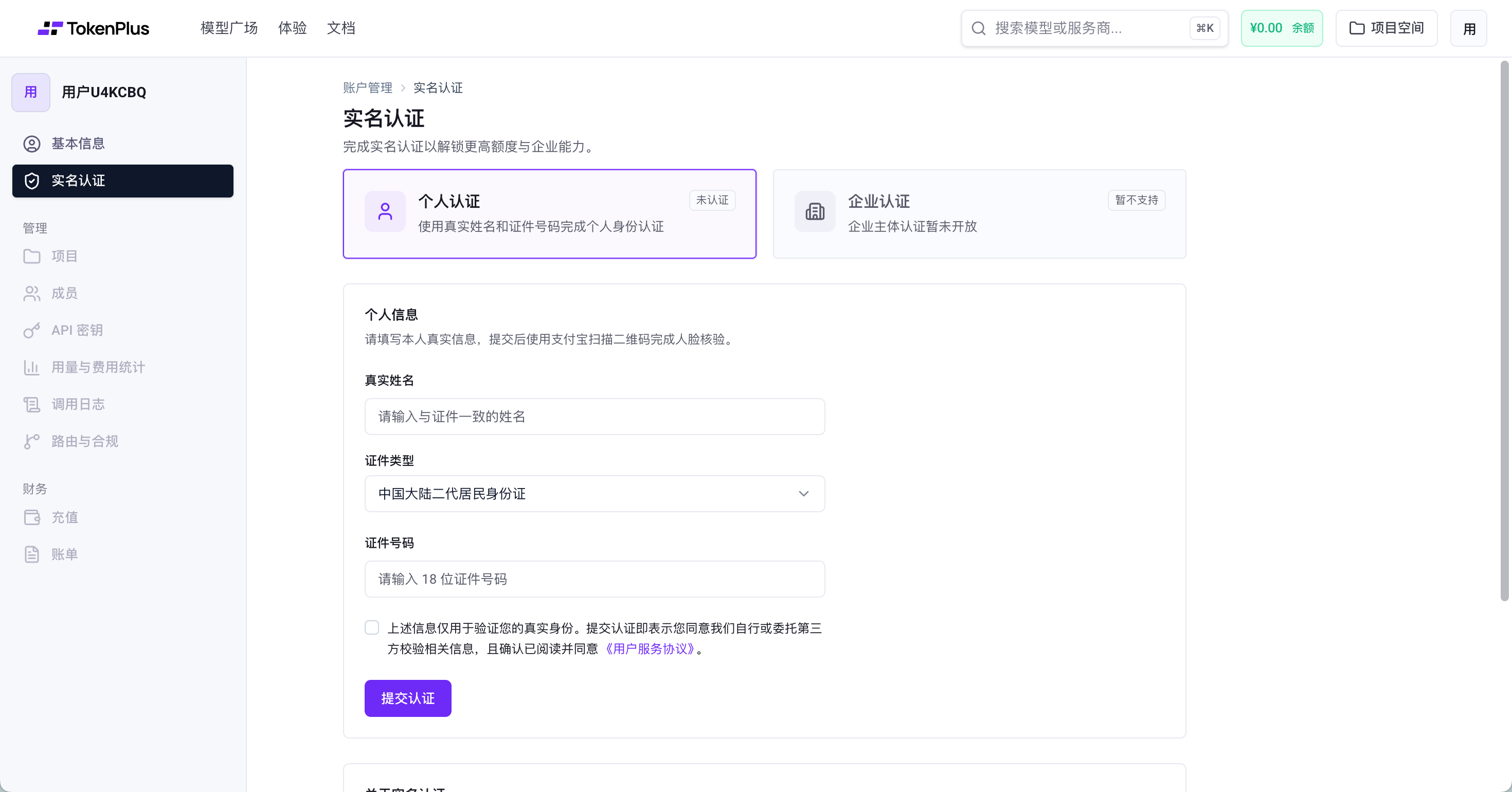
Task: Click the bar chart icon for 用量与费用统计
Action: click(x=32, y=368)
